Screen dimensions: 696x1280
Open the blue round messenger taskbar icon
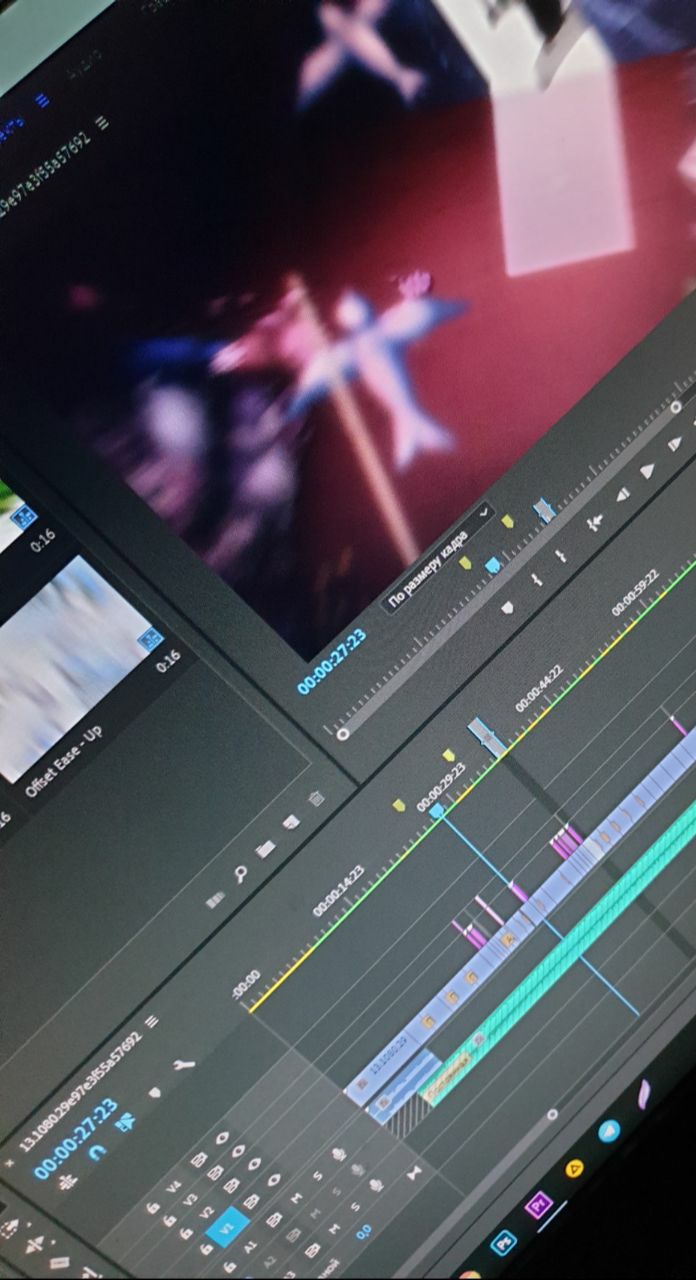[x=608, y=1131]
